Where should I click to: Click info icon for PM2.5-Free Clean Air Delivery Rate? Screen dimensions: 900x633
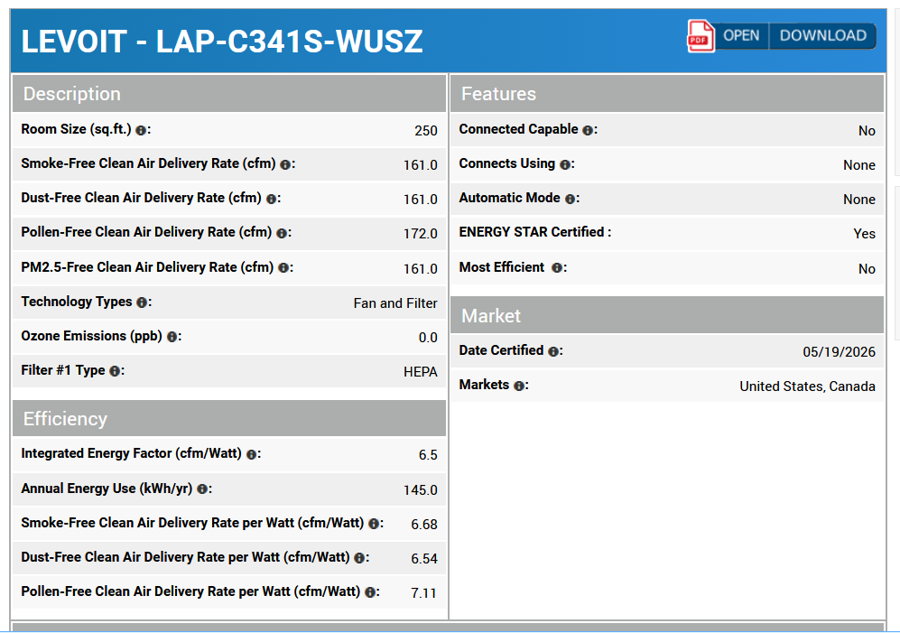[283, 268]
